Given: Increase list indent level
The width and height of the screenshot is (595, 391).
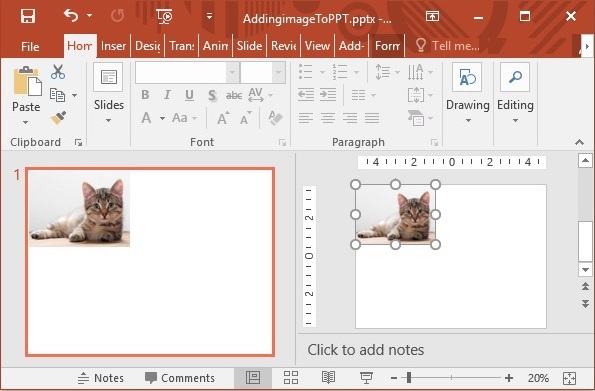Looking at the screenshot, I should (328, 95).
